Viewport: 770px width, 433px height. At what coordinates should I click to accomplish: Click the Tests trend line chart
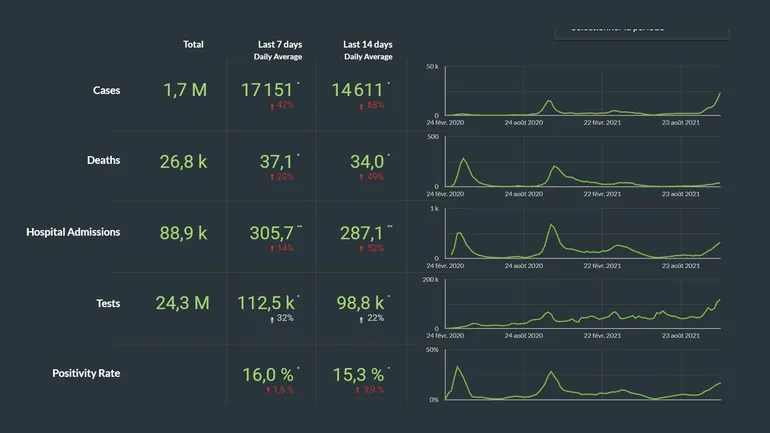(582, 305)
